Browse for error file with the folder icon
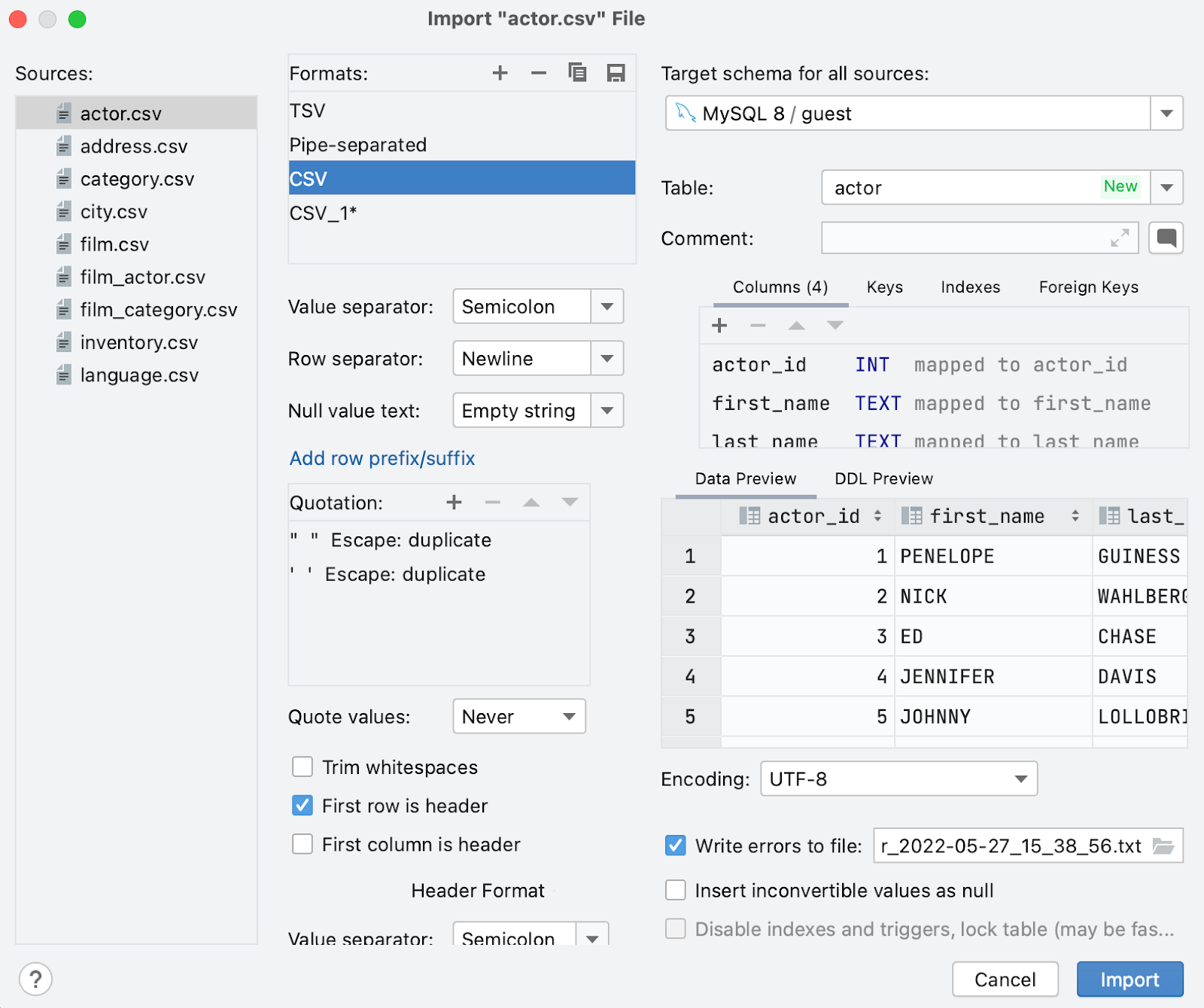Screen dimensions: 1204x1008 1163,846
